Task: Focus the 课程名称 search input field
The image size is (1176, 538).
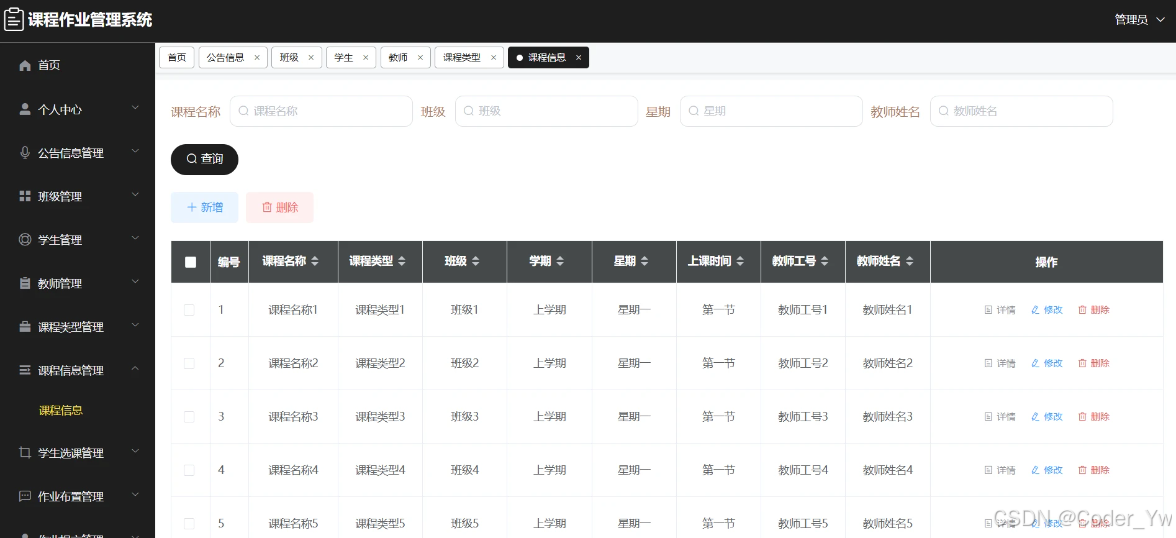Action: (x=321, y=111)
